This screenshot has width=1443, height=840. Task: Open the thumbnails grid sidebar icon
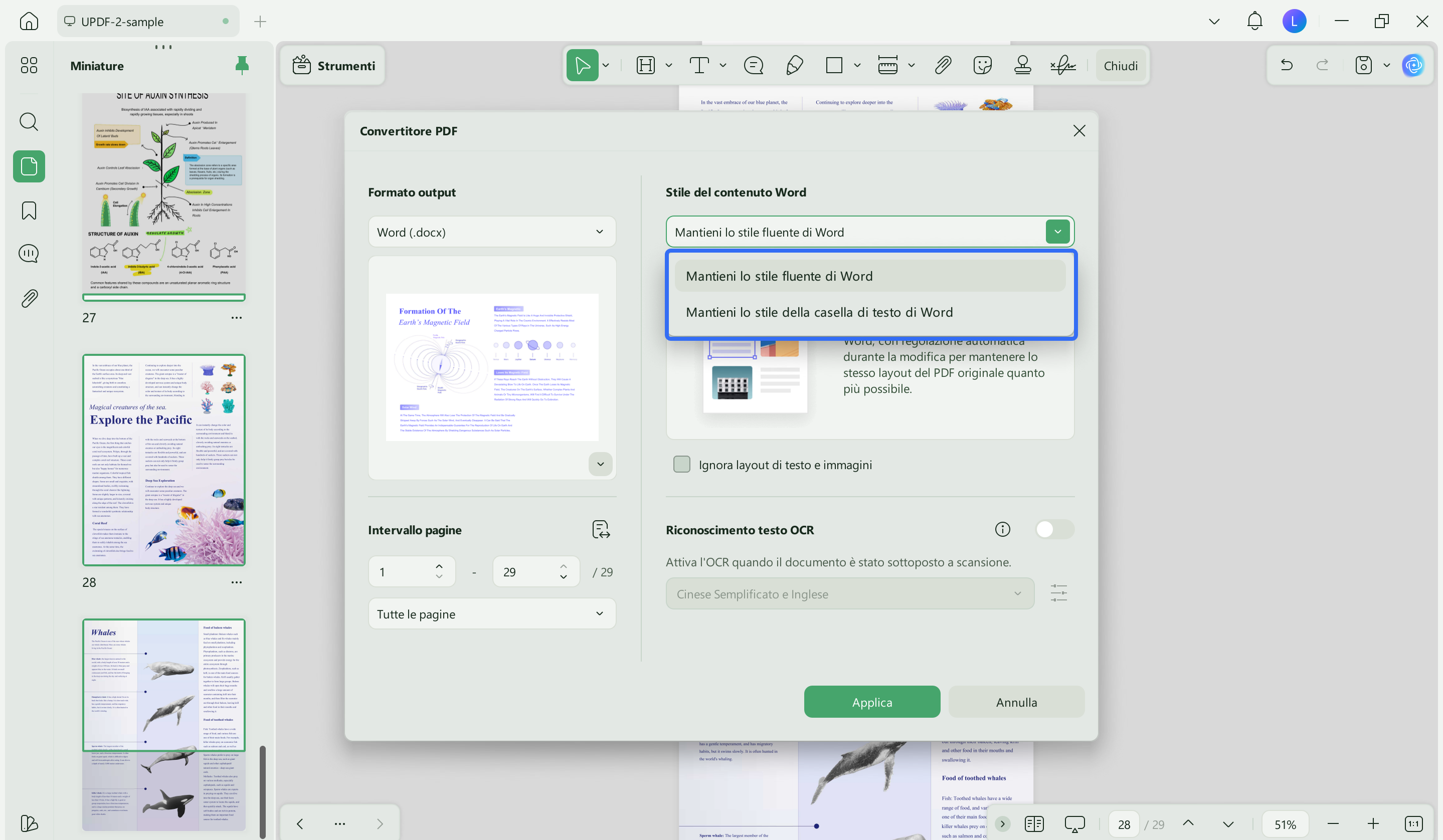click(29, 65)
